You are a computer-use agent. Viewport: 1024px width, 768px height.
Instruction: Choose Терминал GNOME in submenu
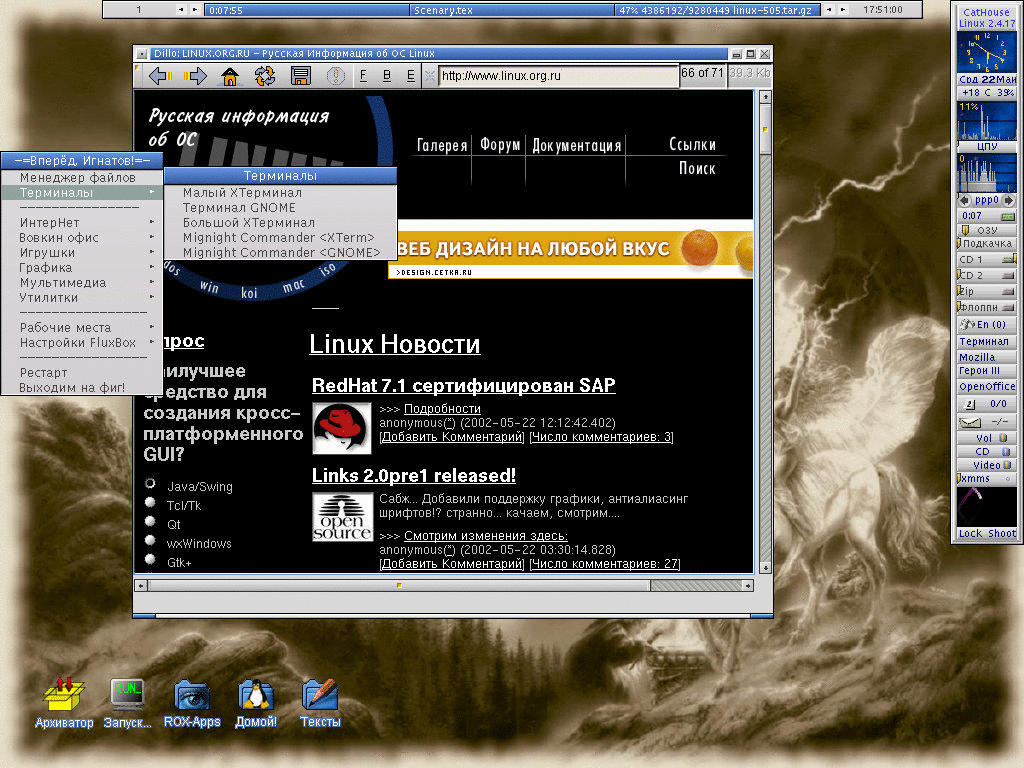(280, 208)
